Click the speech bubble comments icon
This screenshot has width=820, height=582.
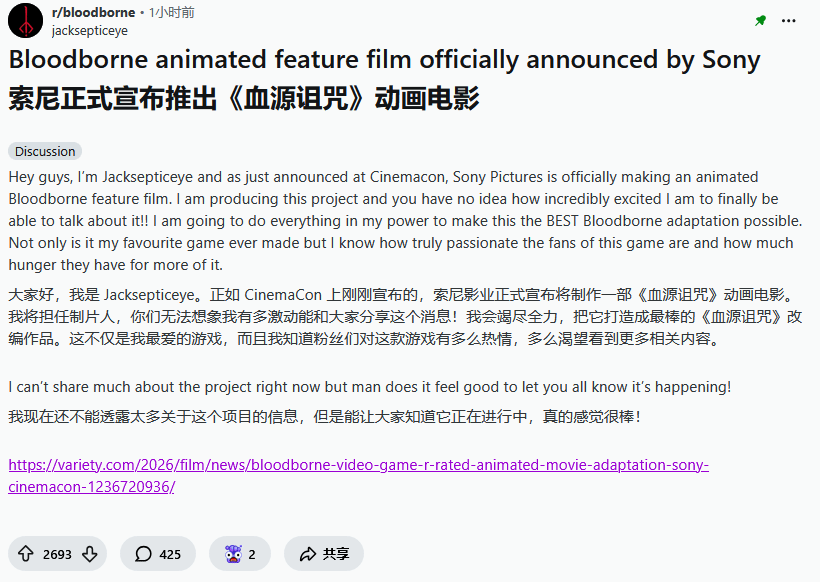pyautogui.click(x=143, y=554)
